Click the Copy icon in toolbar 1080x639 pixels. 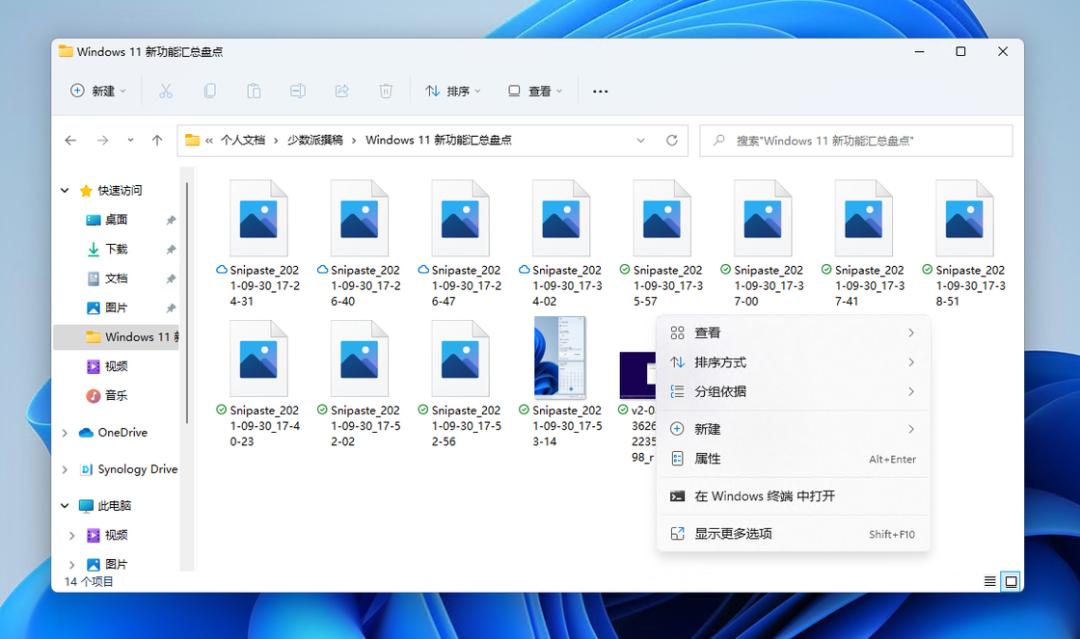210,91
